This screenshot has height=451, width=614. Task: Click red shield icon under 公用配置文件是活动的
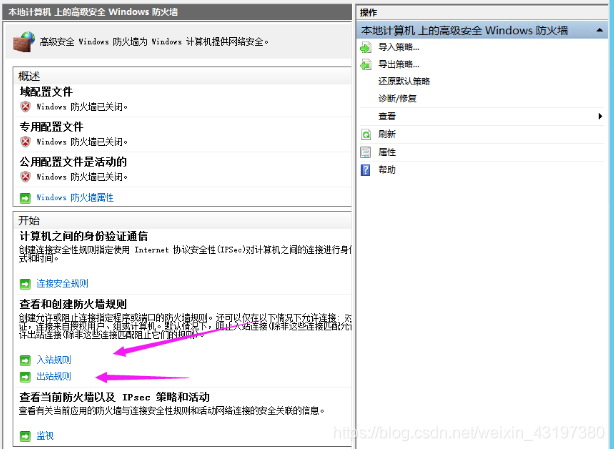[x=25, y=177]
